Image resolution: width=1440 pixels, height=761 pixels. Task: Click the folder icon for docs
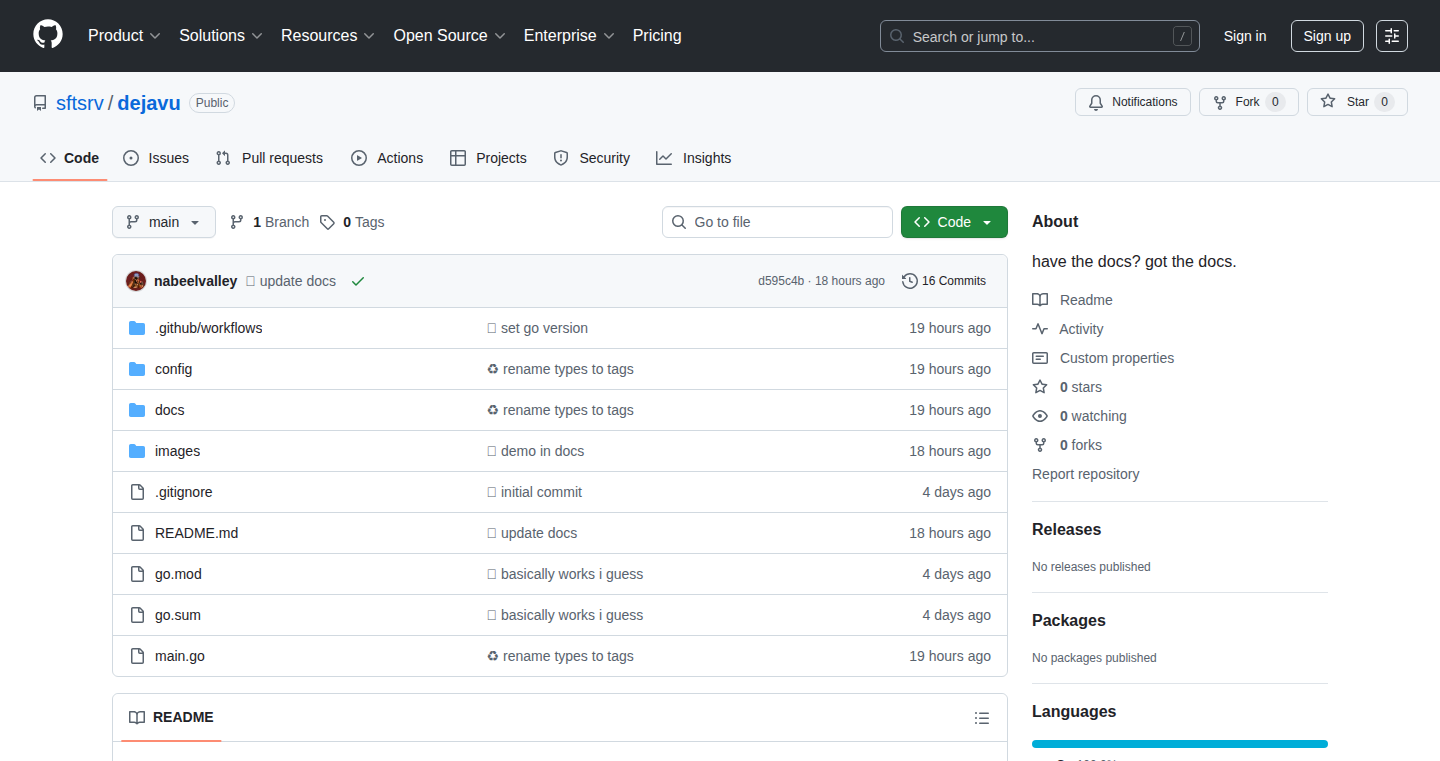coord(137,410)
